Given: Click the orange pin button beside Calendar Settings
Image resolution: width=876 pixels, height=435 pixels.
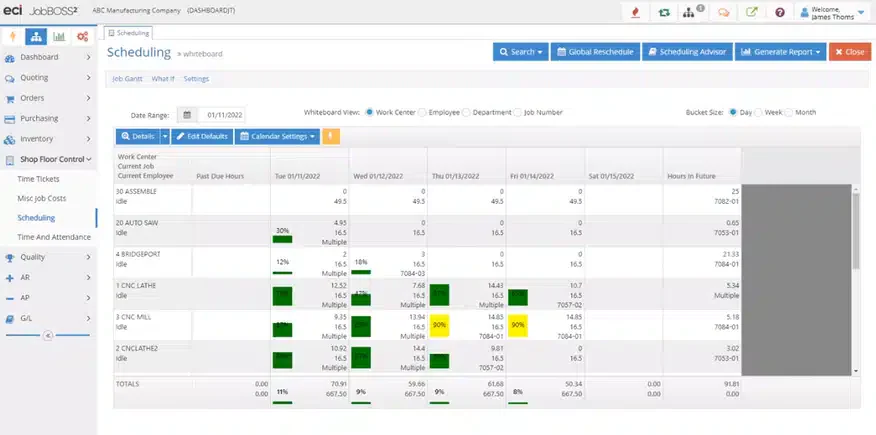Looking at the screenshot, I should pyautogui.click(x=331, y=136).
